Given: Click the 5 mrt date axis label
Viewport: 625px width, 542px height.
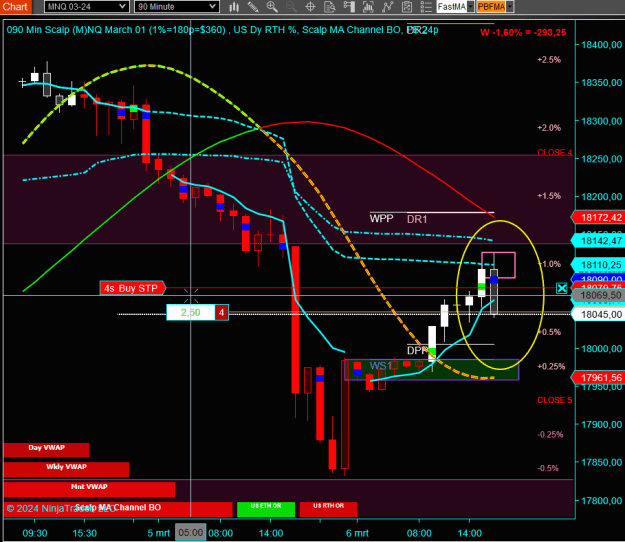Looking at the screenshot, I should [x=158, y=533].
